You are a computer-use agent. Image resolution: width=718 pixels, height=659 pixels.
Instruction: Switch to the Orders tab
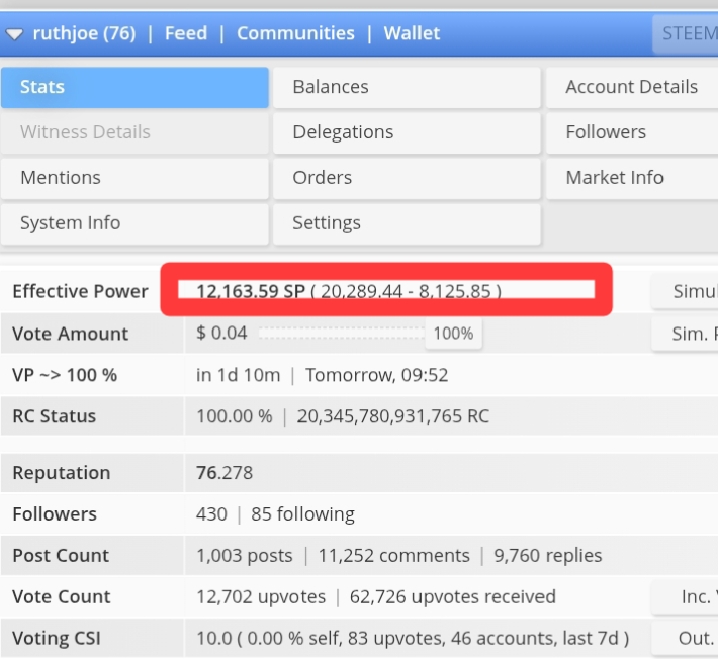(x=407, y=178)
